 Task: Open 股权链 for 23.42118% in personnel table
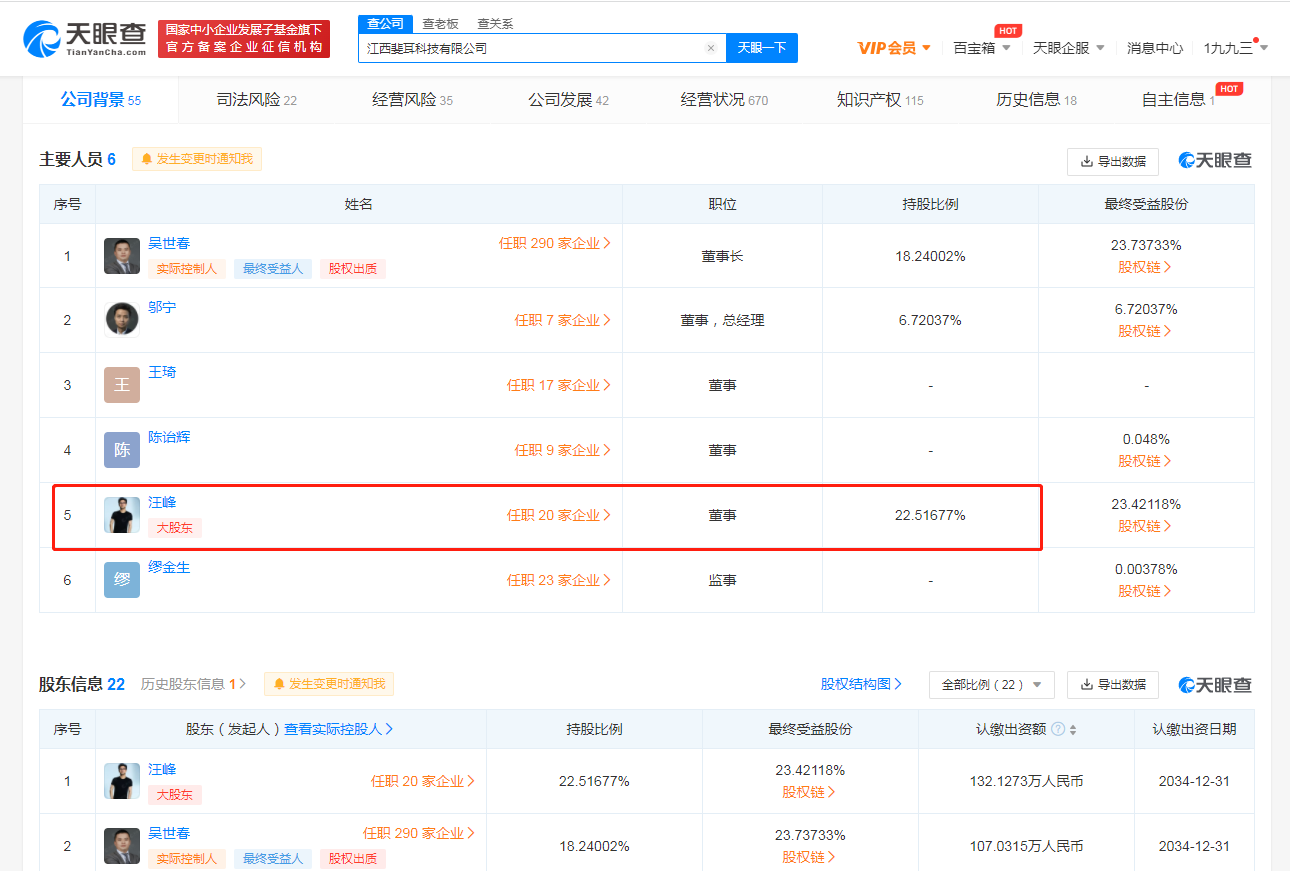pyautogui.click(x=1145, y=526)
